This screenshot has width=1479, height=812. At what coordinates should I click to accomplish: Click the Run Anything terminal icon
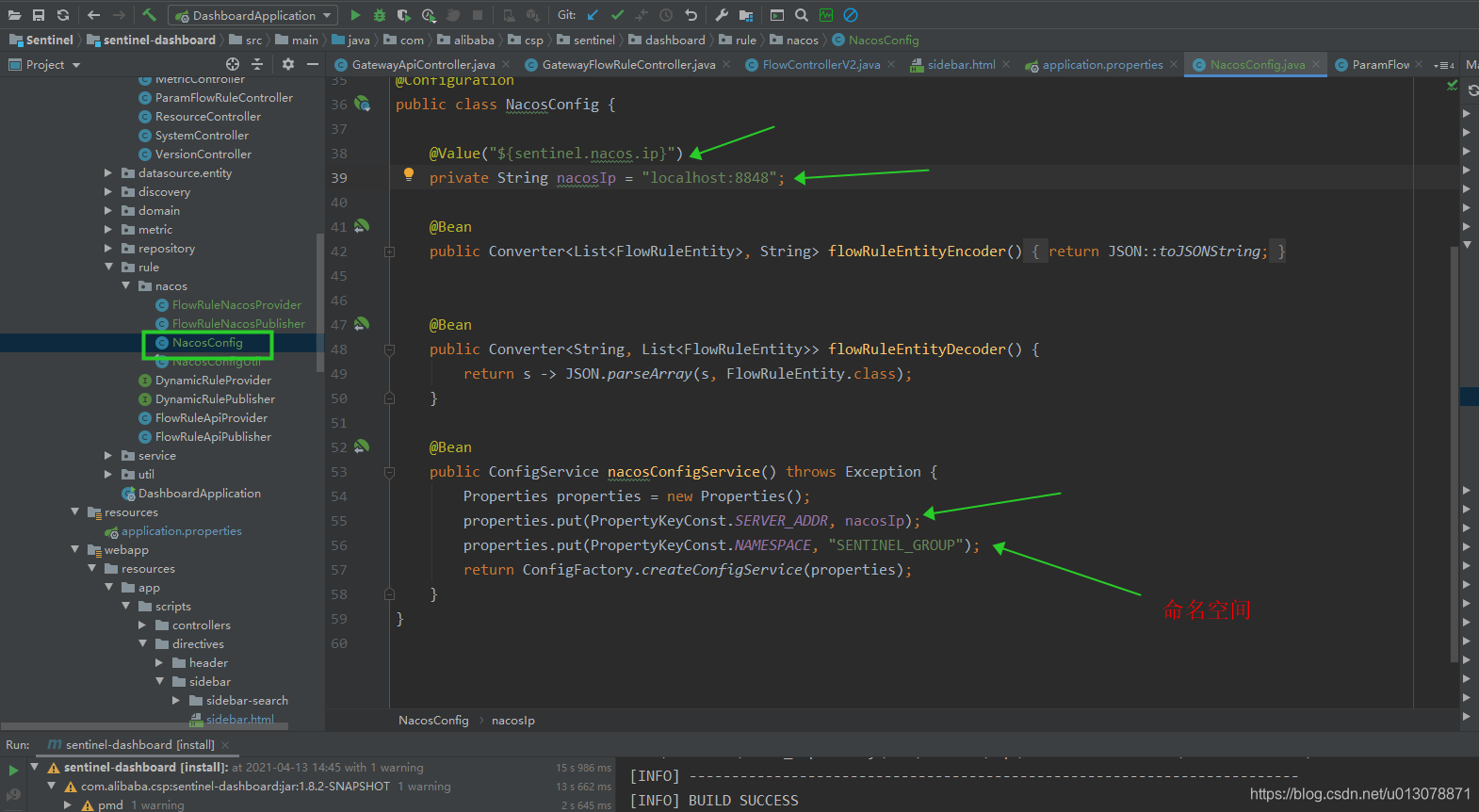pos(777,15)
